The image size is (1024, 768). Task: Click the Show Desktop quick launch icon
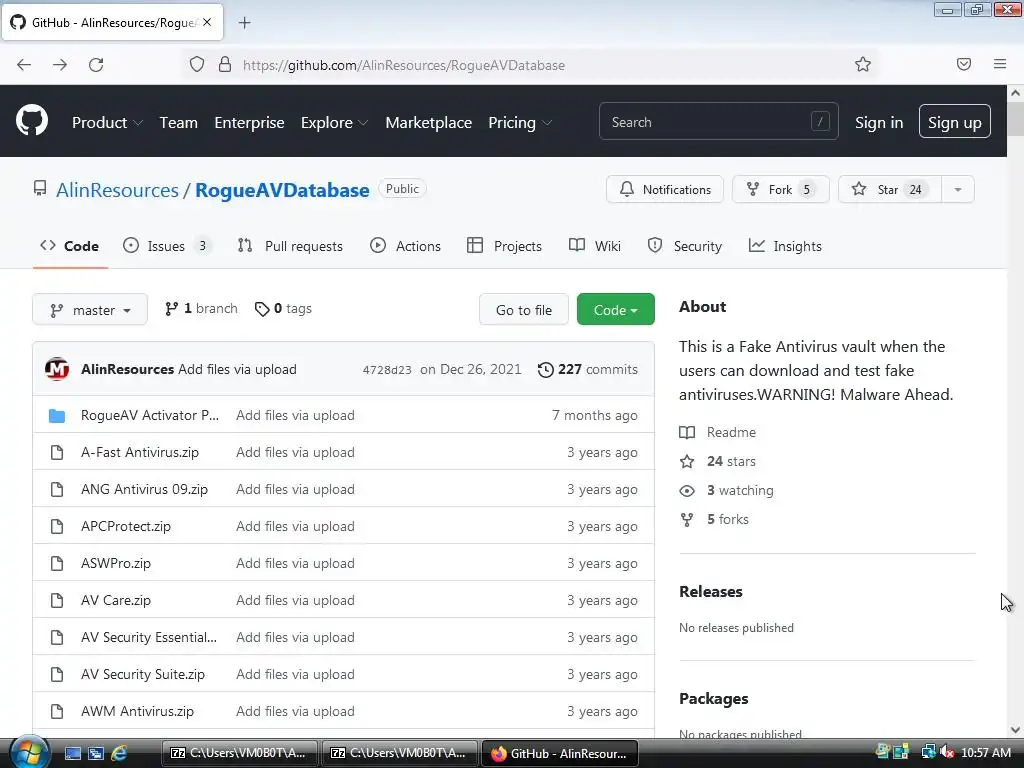tap(73, 753)
